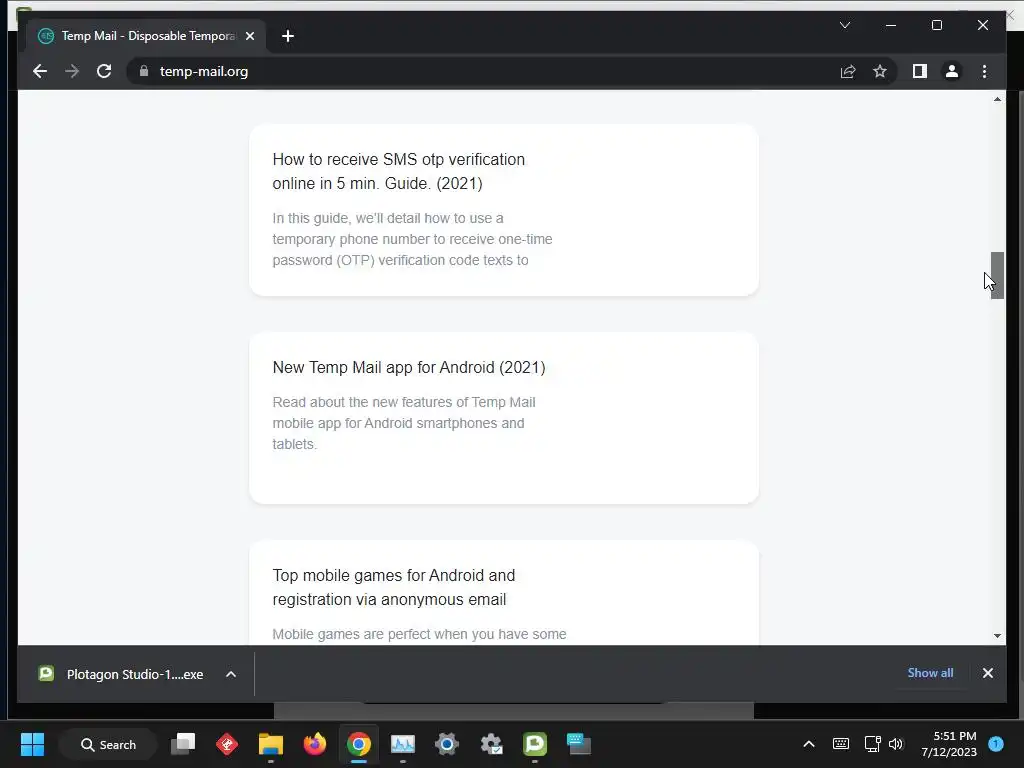The height and width of the screenshot is (768, 1024).
Task: Click the 'Read about the new features' description
Action: coord(404,423)
